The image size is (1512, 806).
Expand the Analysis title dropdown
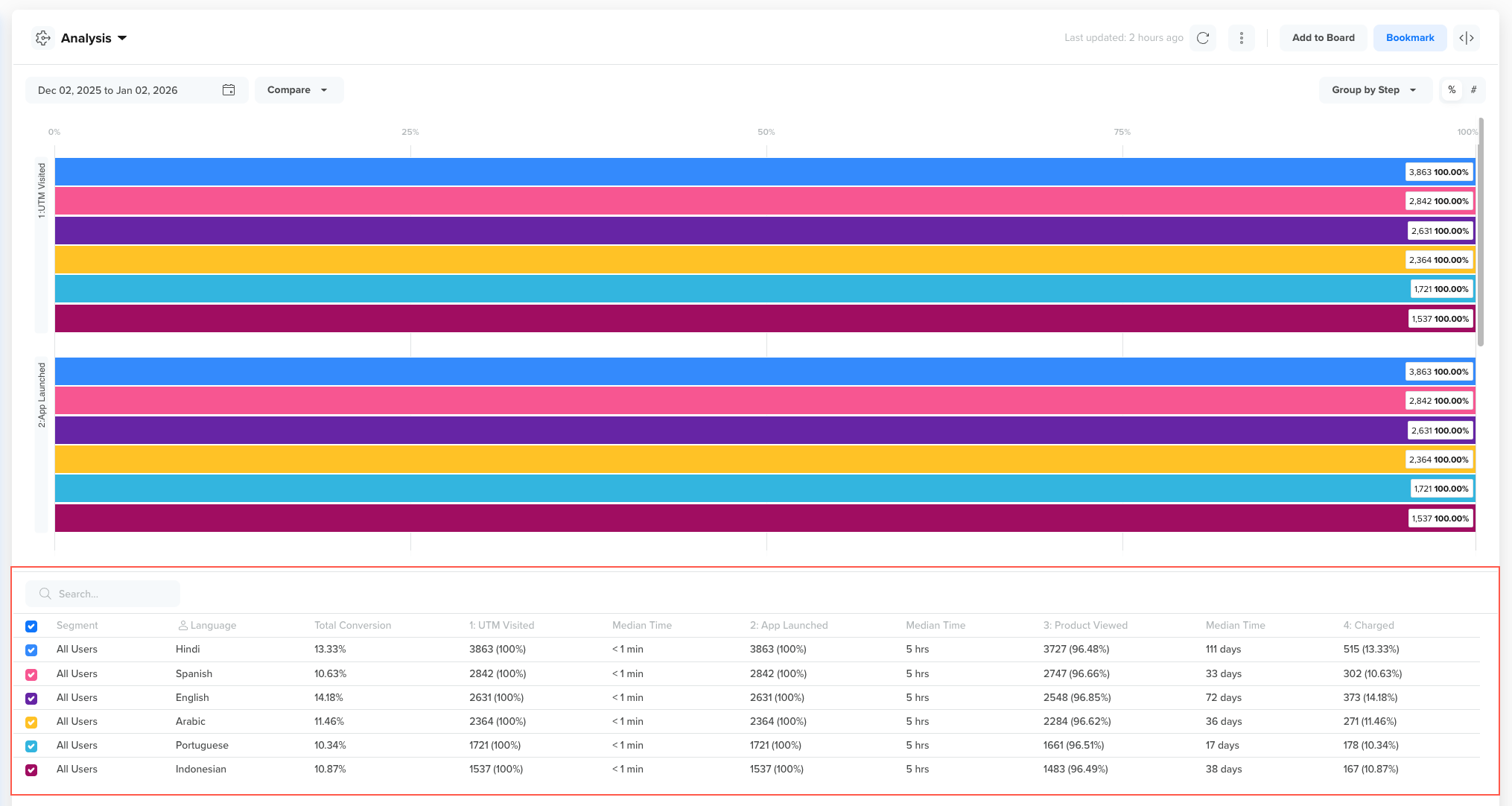pyautogui.click(x=123, y=38)
